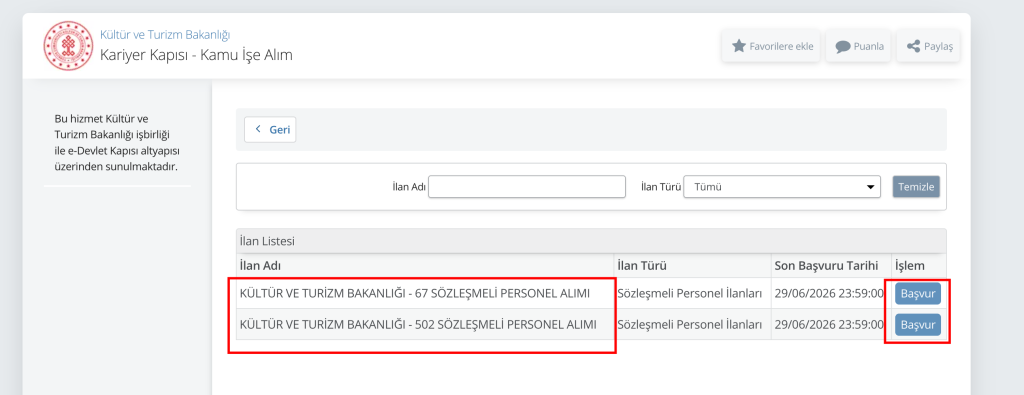This screenshot has width=1024, height=395.
Task: Click the back chevron in Geri button
Action: (258, 129)
